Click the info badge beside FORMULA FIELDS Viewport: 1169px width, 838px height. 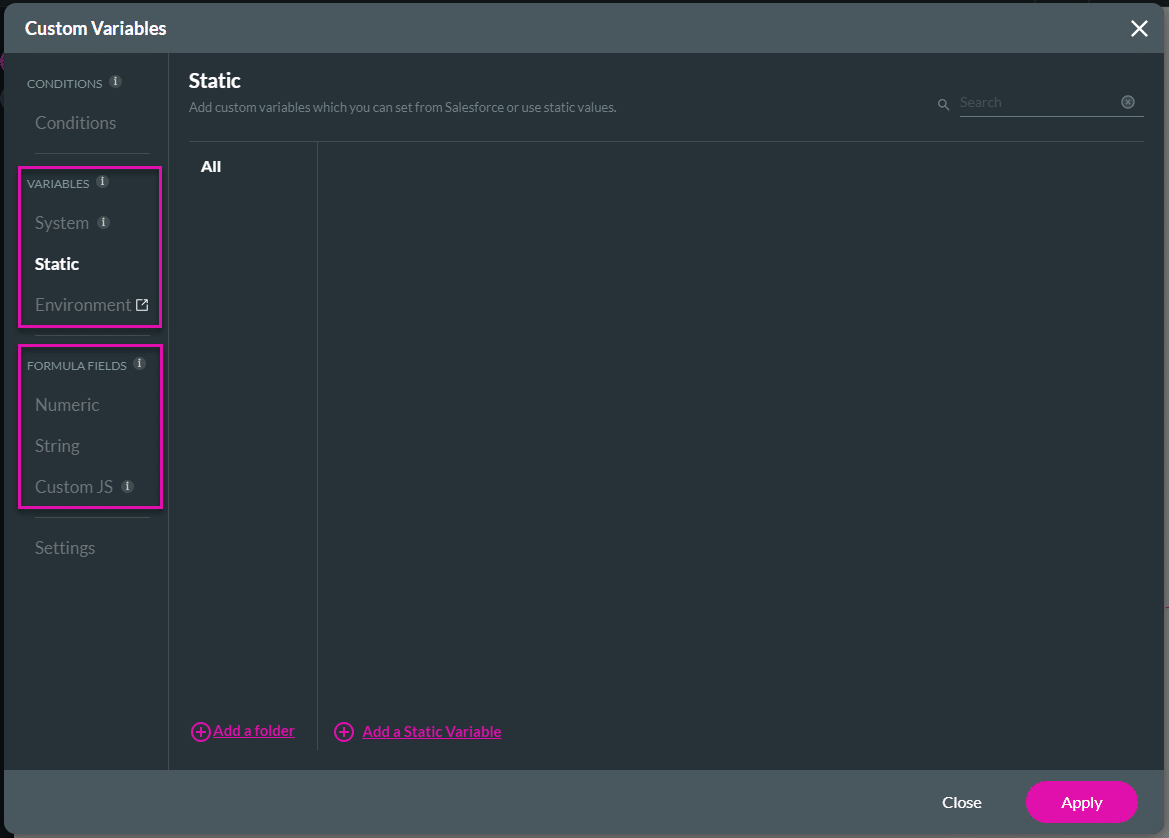(x=139, y=364)
